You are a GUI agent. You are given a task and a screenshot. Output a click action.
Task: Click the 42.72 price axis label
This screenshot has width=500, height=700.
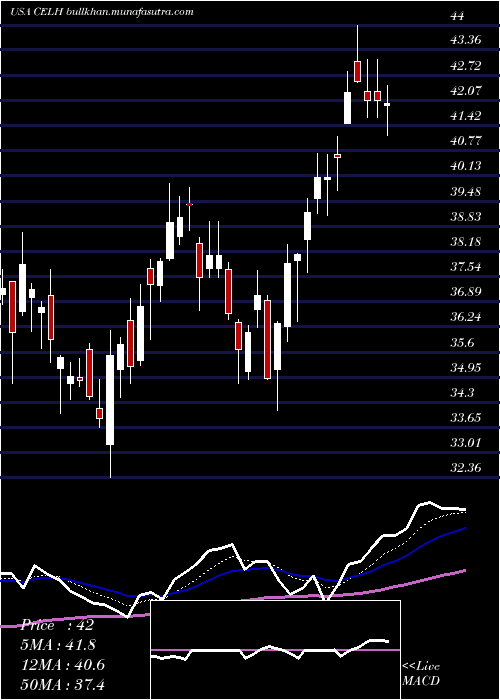coord(466,66)
